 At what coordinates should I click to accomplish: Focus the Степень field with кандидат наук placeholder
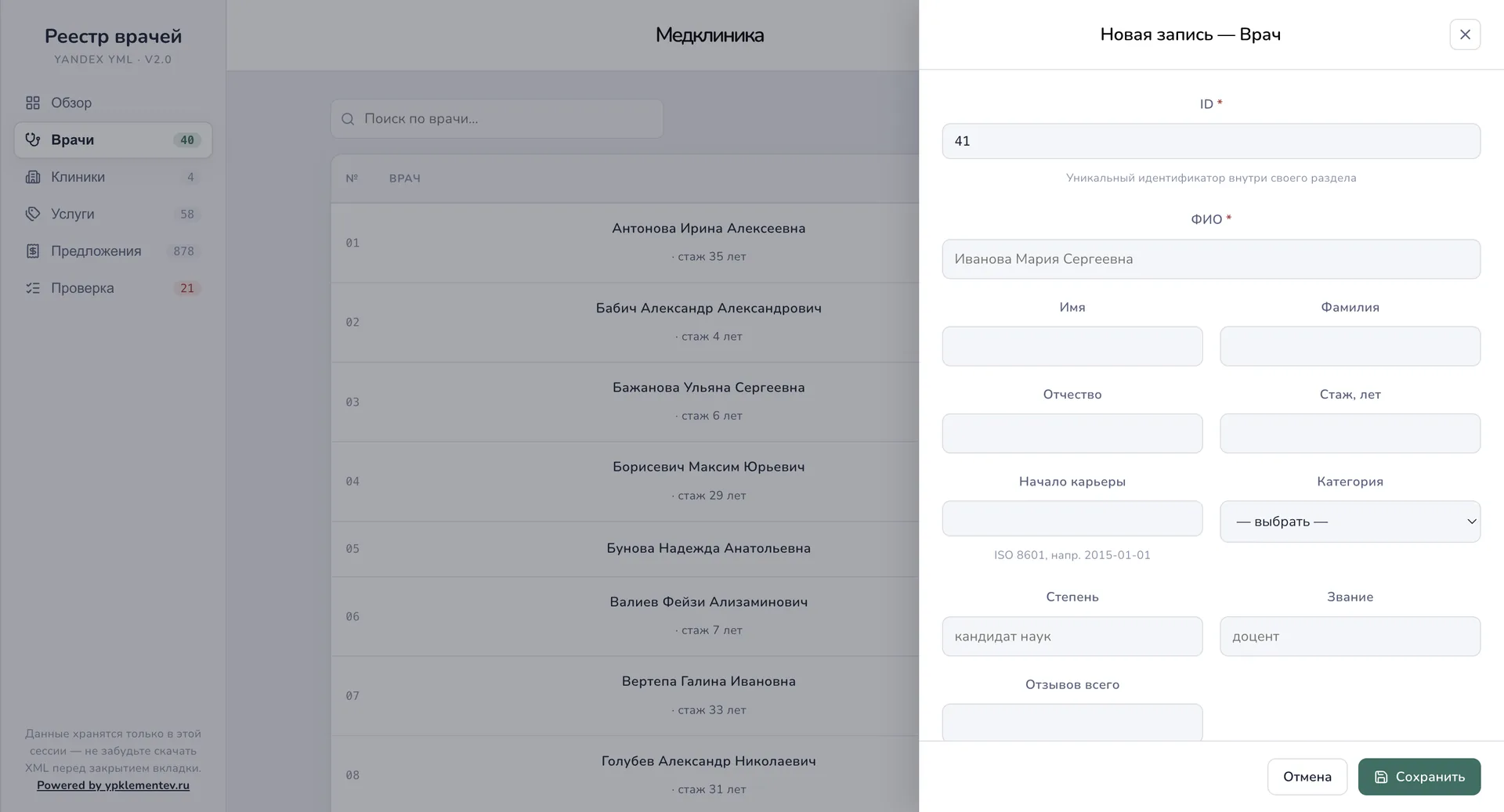coord(1072,637)
